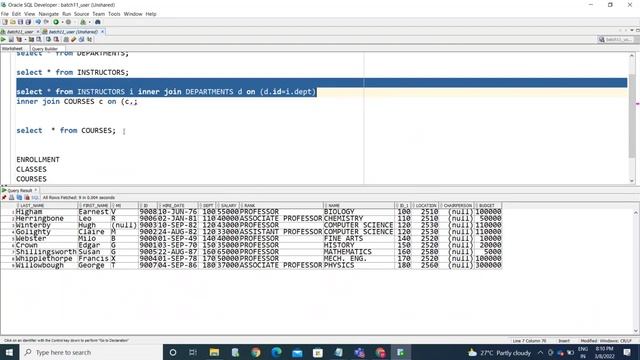Open the Explain Plan dropdown arrow
Viewport: 640px width, 360px height.
25,40
